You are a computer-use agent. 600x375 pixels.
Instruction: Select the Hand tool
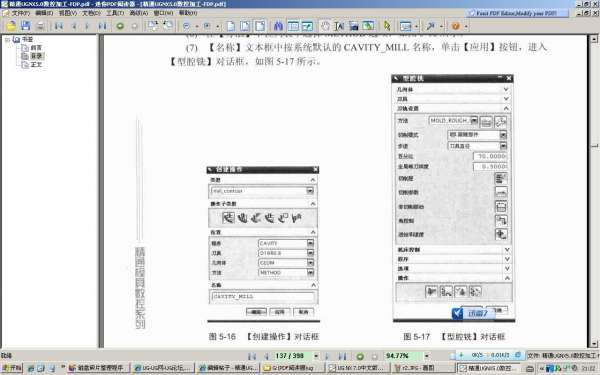pos(325,26)
